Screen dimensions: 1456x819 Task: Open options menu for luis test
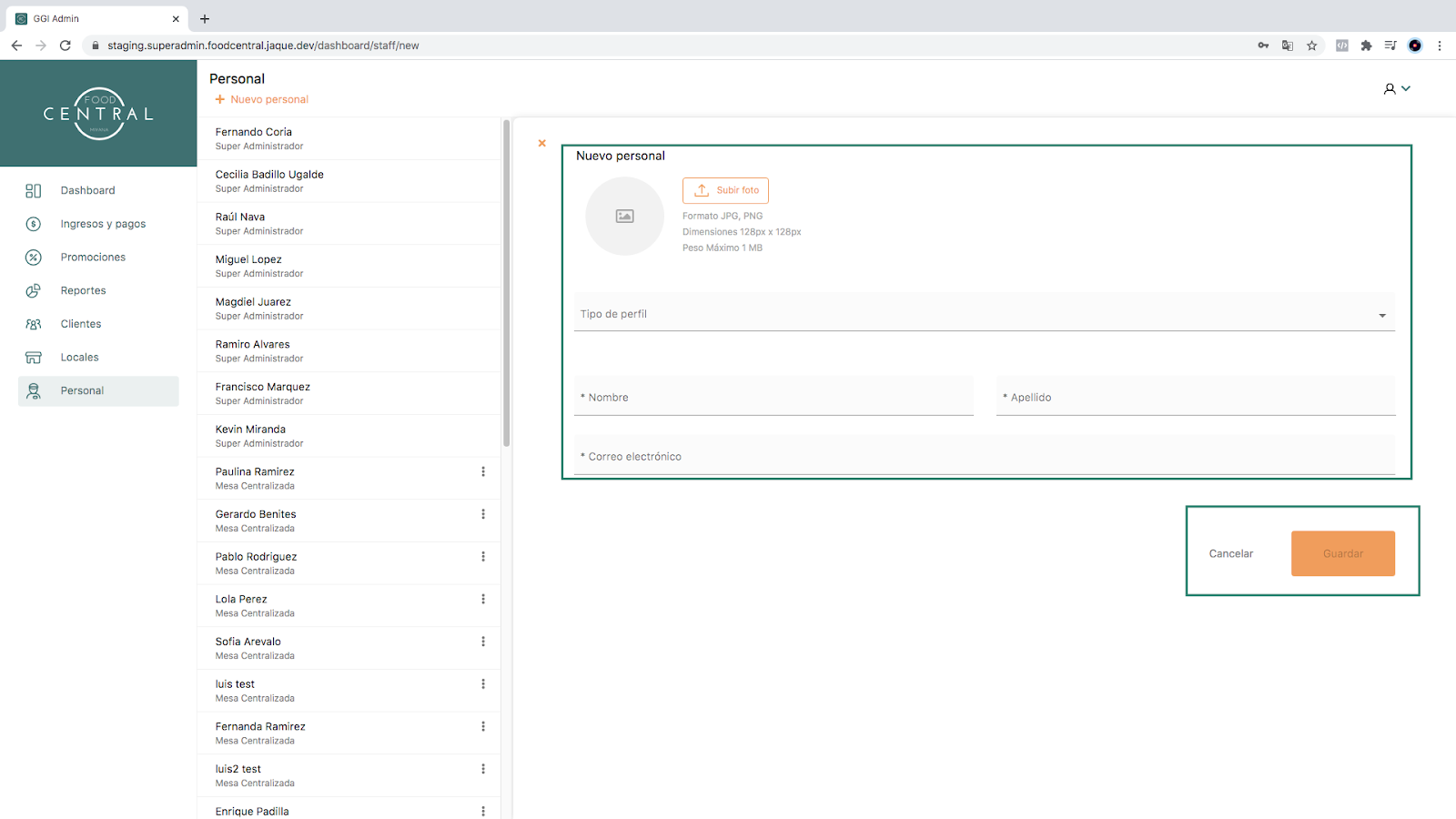(x=483, y=684)
